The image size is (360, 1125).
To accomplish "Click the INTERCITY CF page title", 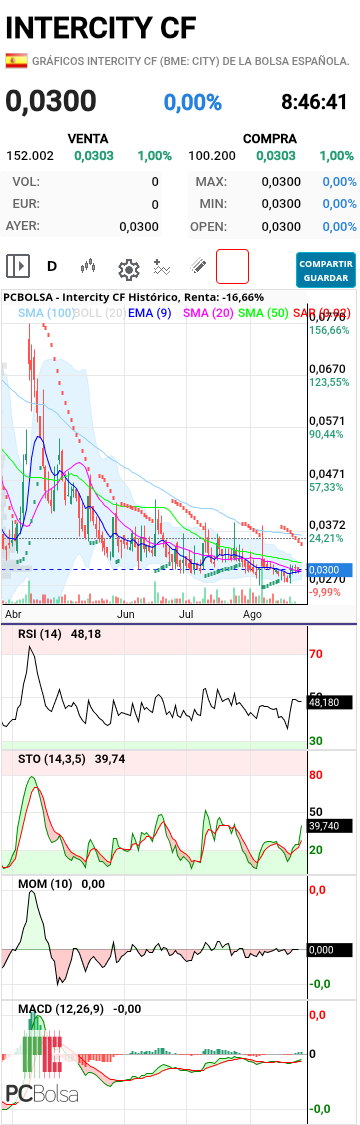I will pyautogui.click(x=100, y=28).
